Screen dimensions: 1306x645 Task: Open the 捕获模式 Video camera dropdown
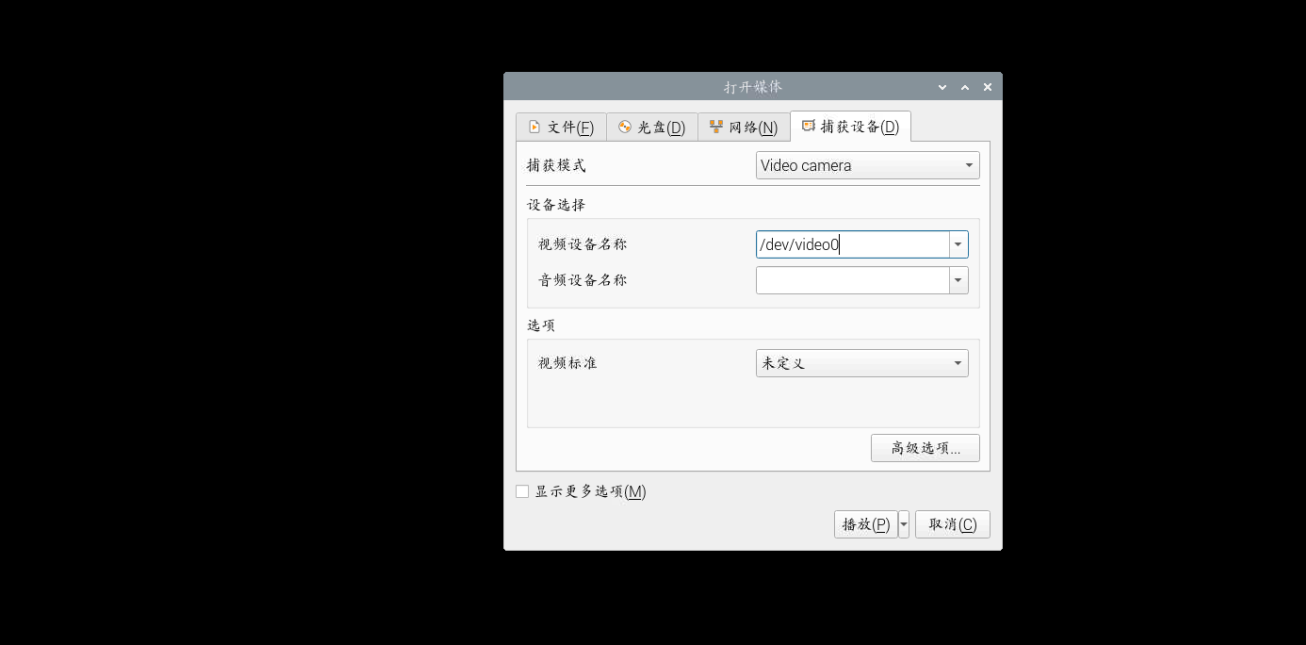(x=867, y=166)
